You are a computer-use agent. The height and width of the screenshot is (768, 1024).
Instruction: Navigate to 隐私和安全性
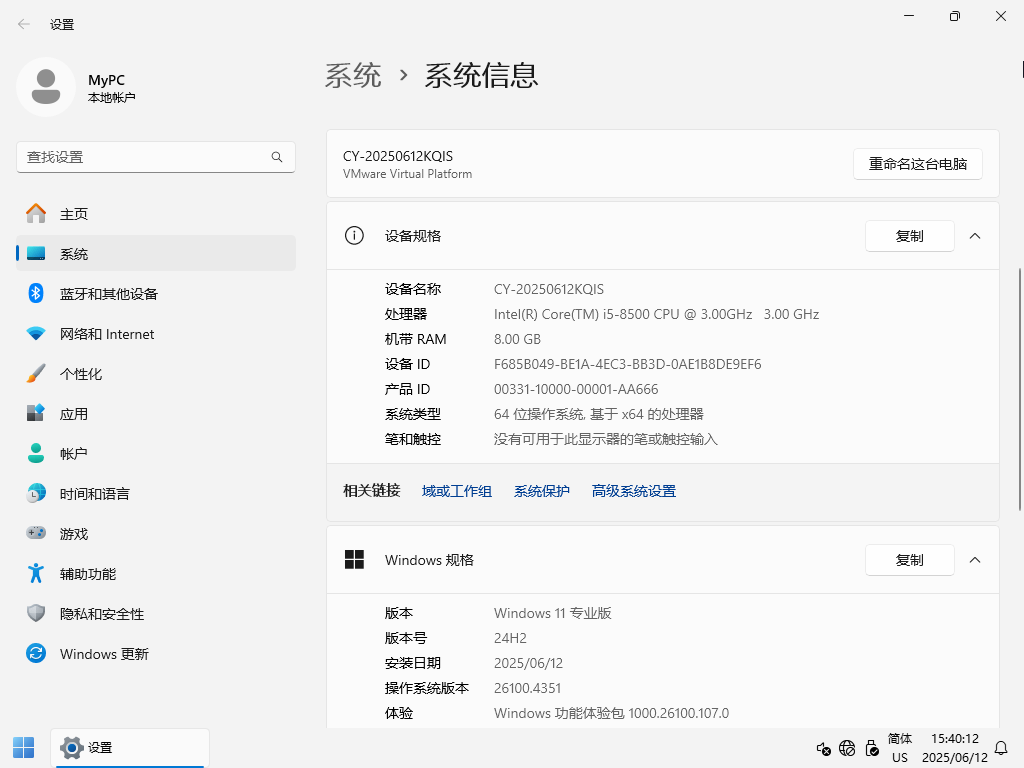point(156,613)
